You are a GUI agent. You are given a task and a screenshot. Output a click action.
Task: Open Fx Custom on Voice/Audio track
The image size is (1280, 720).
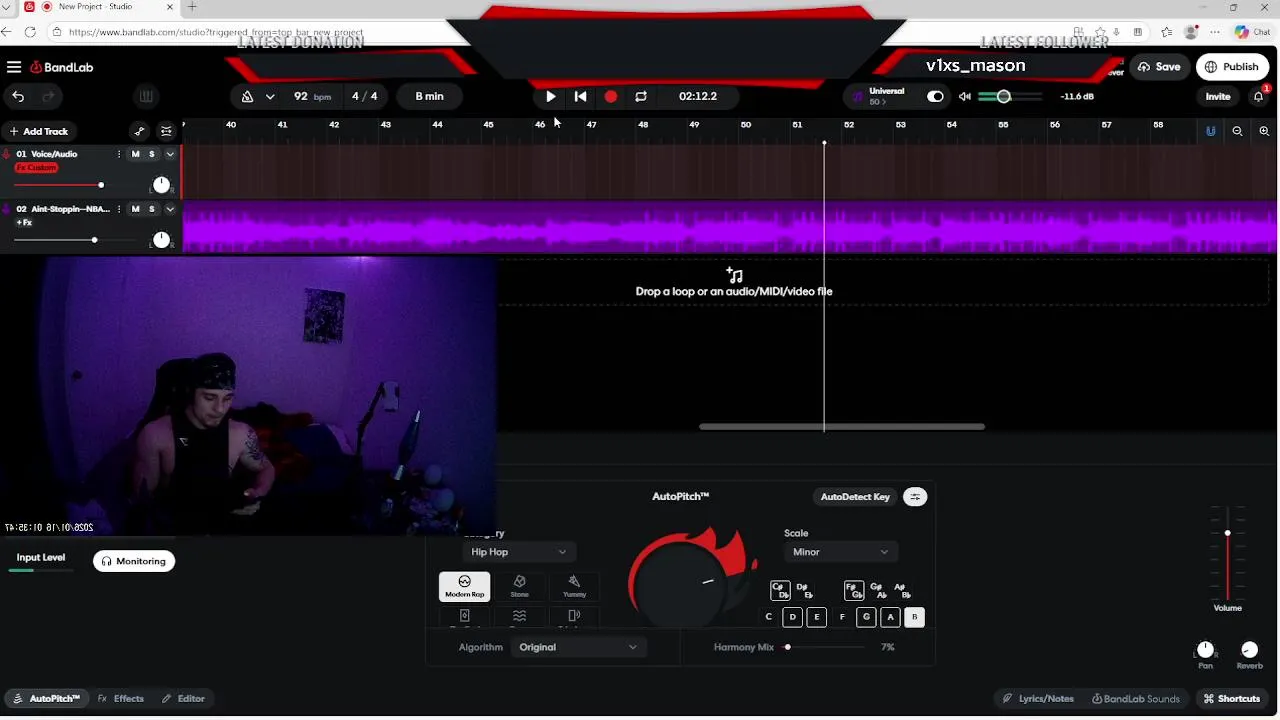point(36,167)
